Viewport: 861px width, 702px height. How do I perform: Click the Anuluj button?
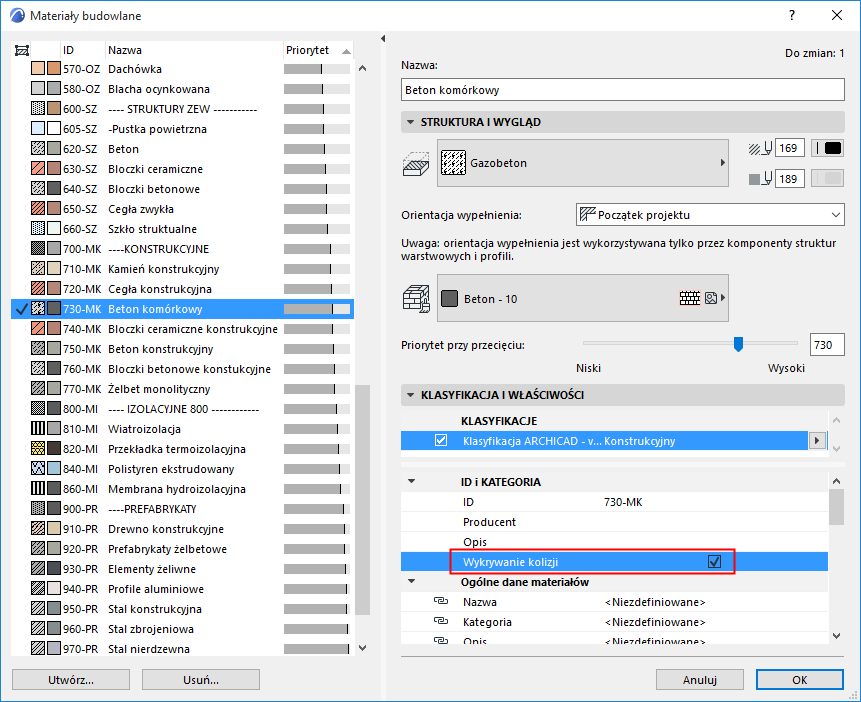[700, 679]
